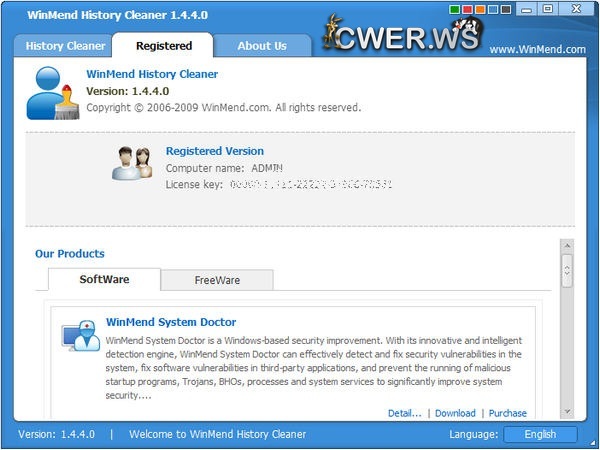
Task: Download WinMend System Doctor
Action: [455, 413]
